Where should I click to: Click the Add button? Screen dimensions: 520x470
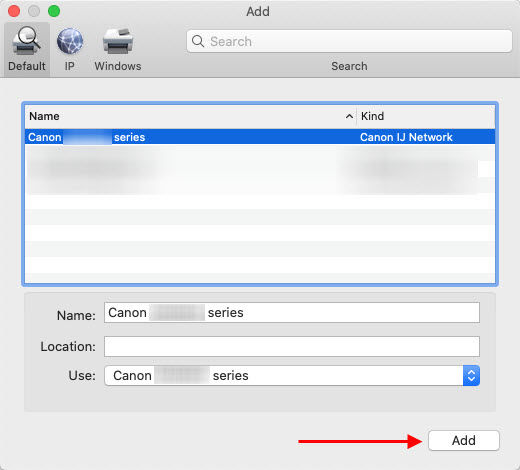[x=464, y=440]
